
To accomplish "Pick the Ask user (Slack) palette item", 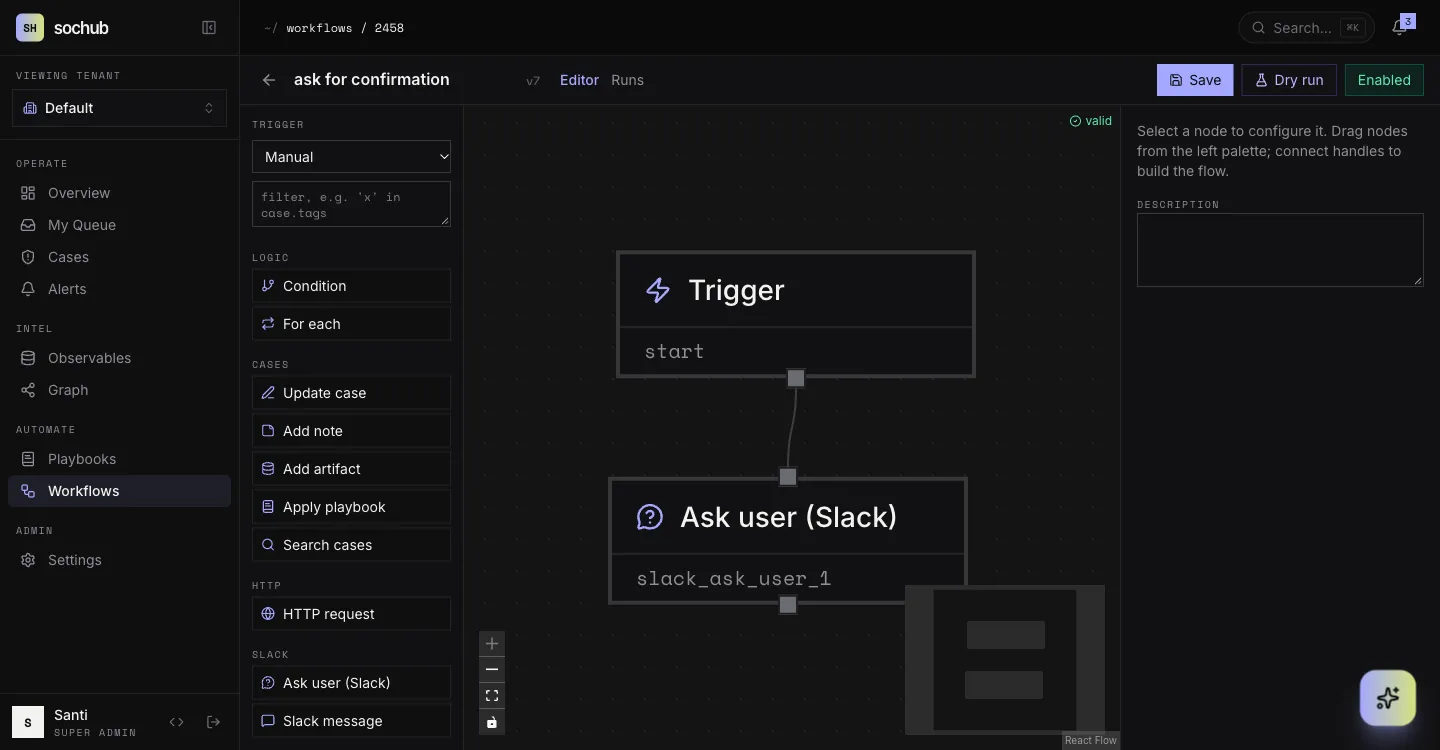I will point(351,683).
